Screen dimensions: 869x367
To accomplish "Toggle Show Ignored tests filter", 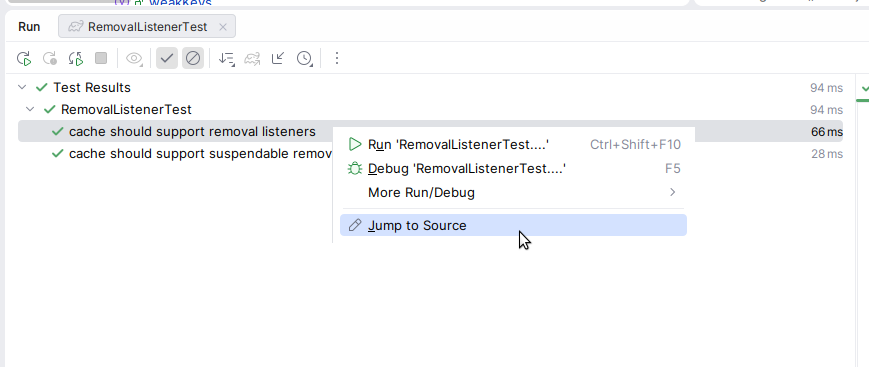I will pos(193,58).
